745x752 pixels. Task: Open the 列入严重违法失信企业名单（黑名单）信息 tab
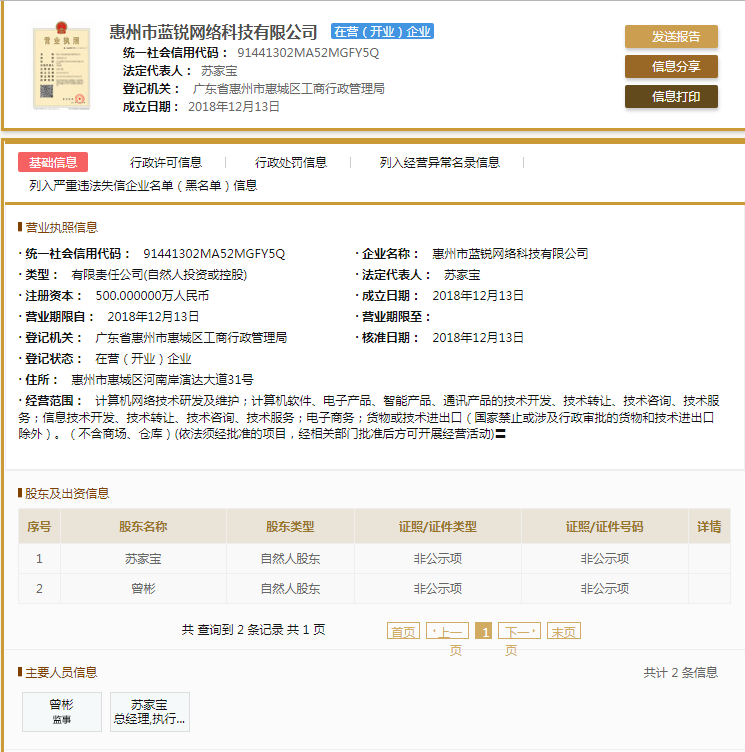[143, 185]
